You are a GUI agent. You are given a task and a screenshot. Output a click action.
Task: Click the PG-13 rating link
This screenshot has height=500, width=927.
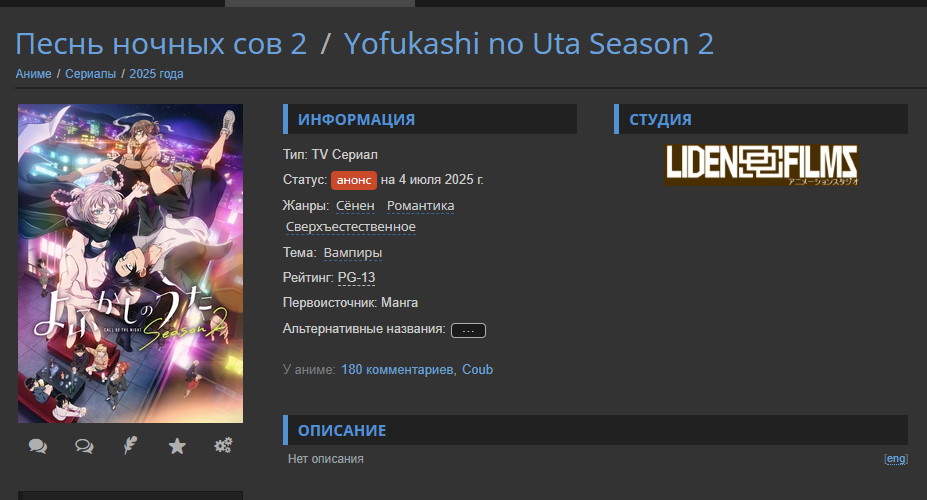(x=356, y=278)
